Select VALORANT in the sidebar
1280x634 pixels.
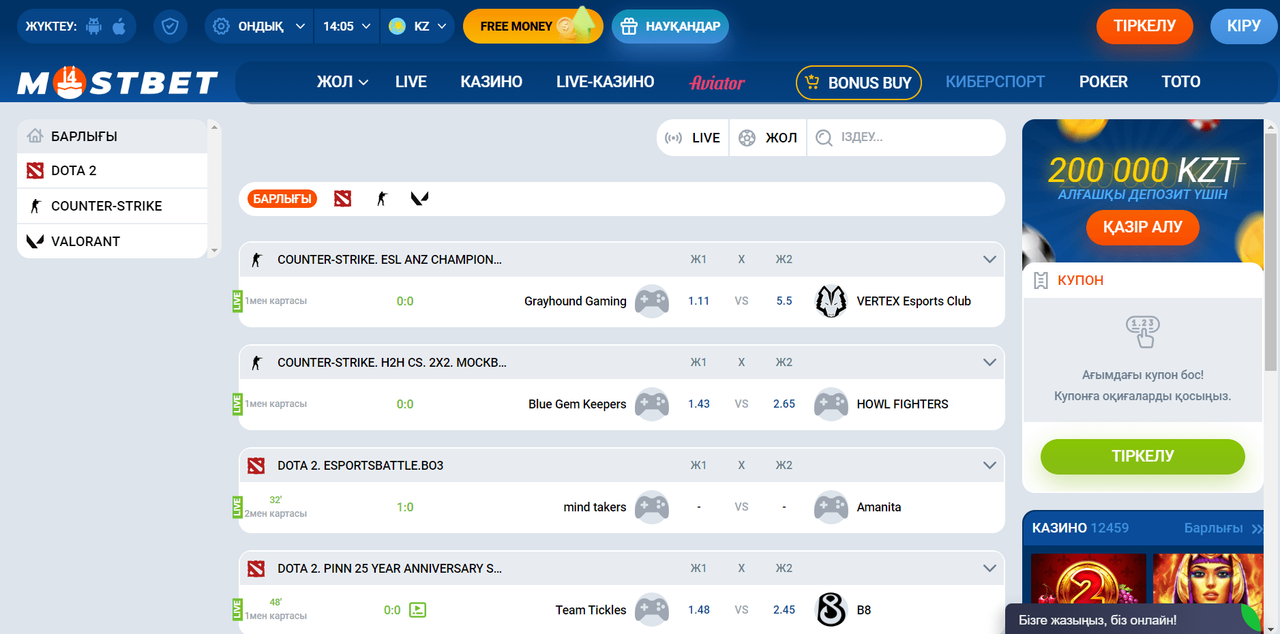point(112,241)
